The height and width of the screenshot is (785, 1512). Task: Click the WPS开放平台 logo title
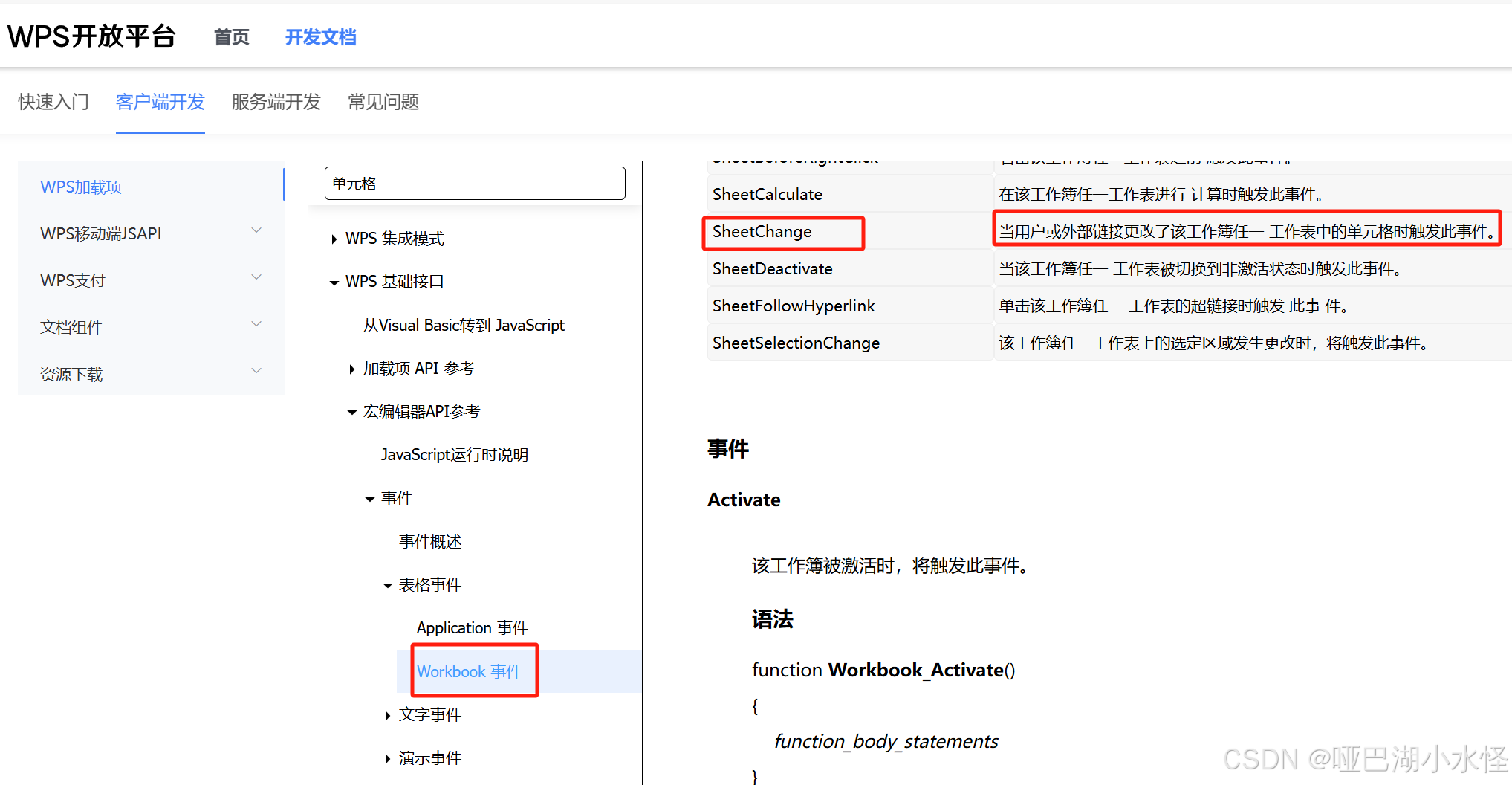point(91,36)
